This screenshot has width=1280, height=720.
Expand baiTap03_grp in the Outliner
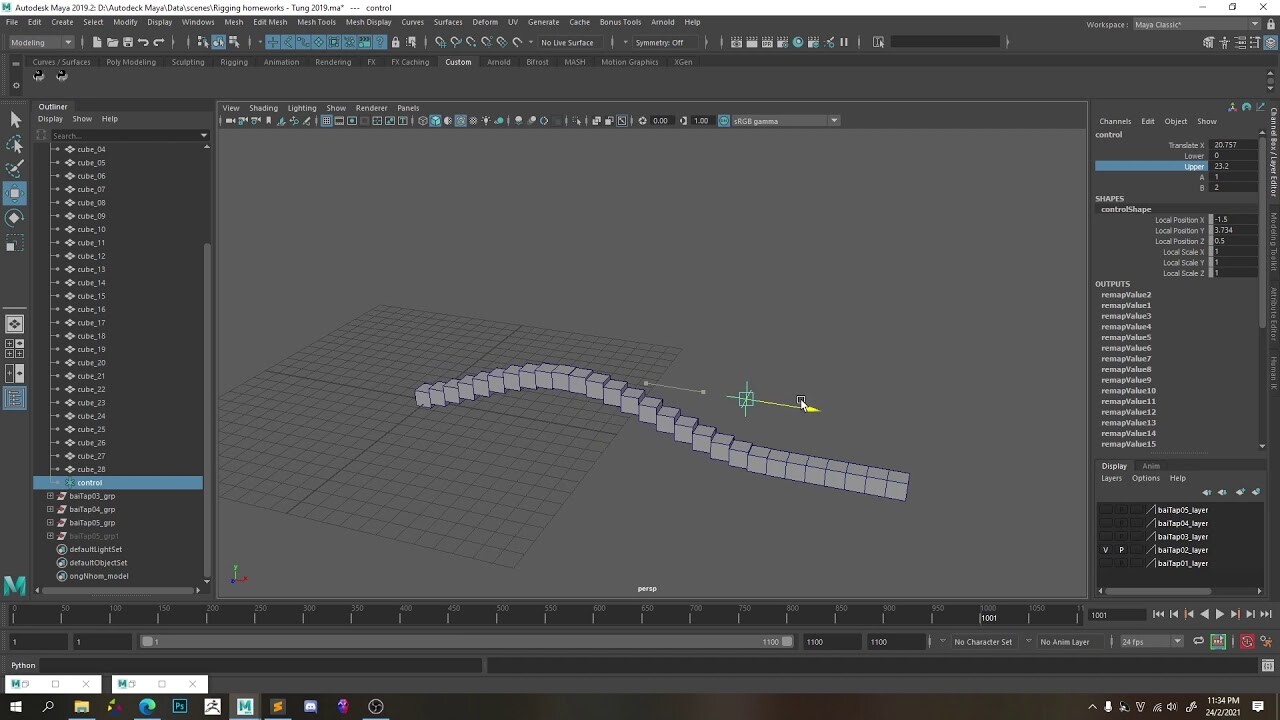(x=50, y=495)
